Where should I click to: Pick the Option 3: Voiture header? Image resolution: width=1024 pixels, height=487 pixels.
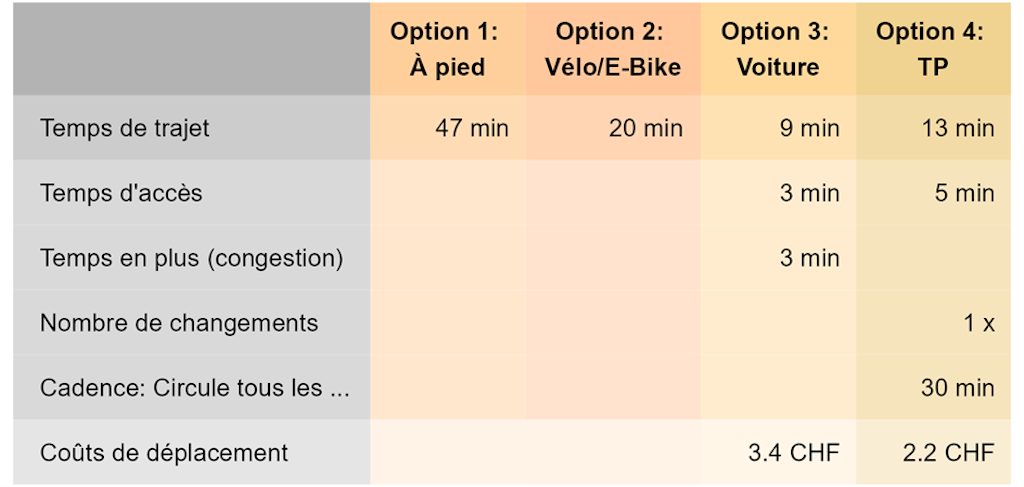tap(776, 49)
